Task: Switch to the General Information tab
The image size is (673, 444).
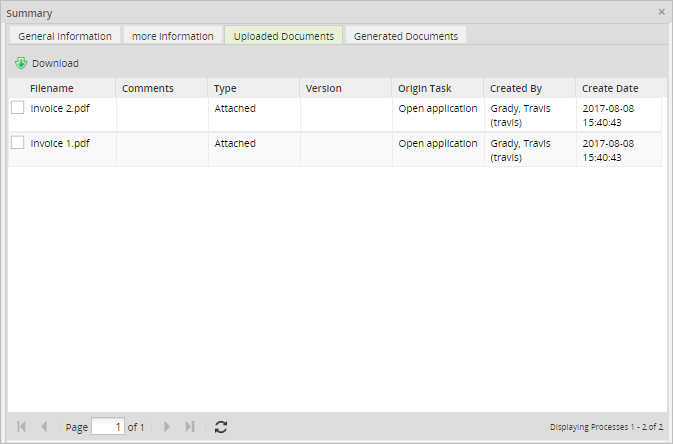Action: point(65,36)
